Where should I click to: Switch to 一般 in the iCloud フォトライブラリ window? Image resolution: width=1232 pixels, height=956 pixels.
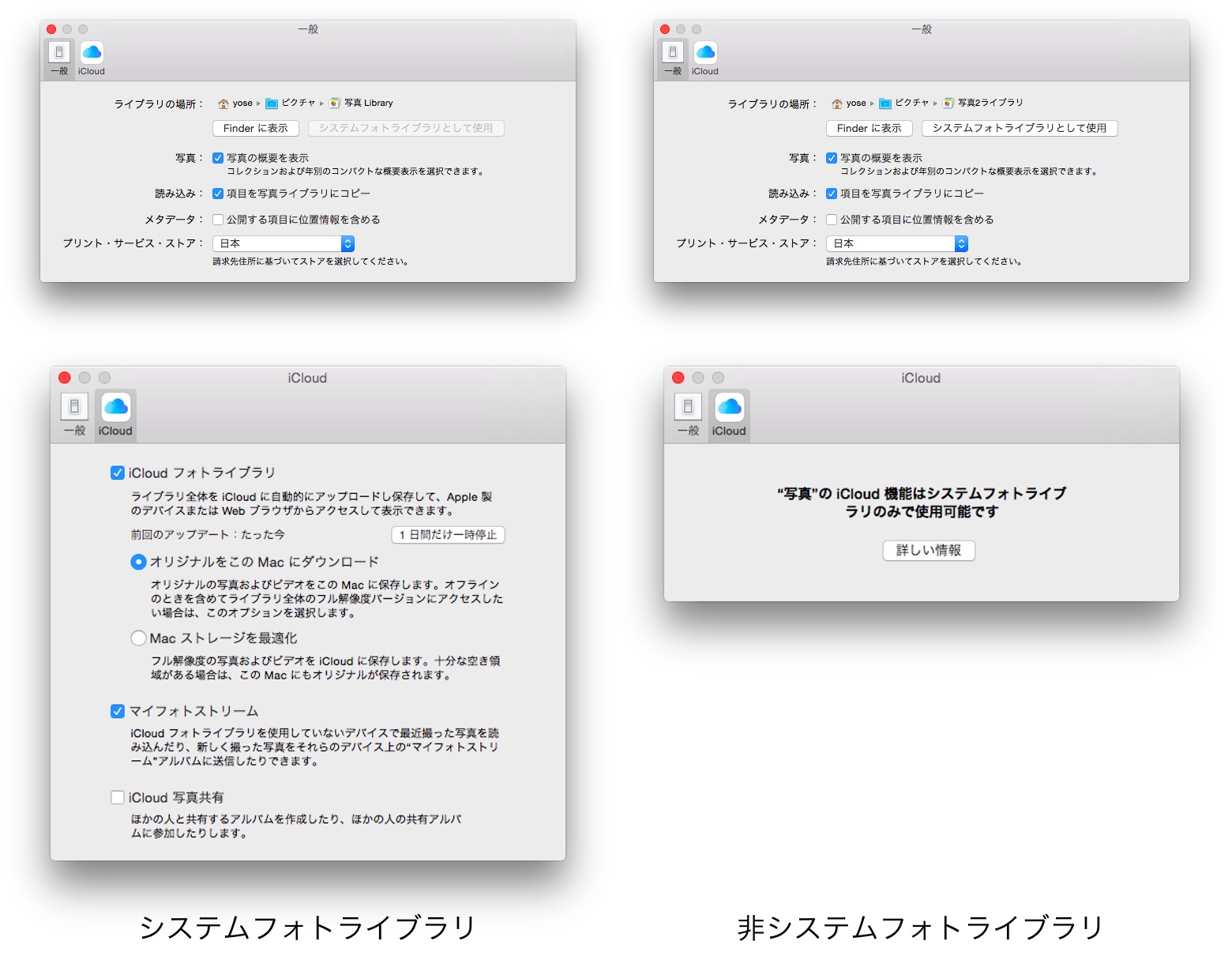click(x=74, y=415)
